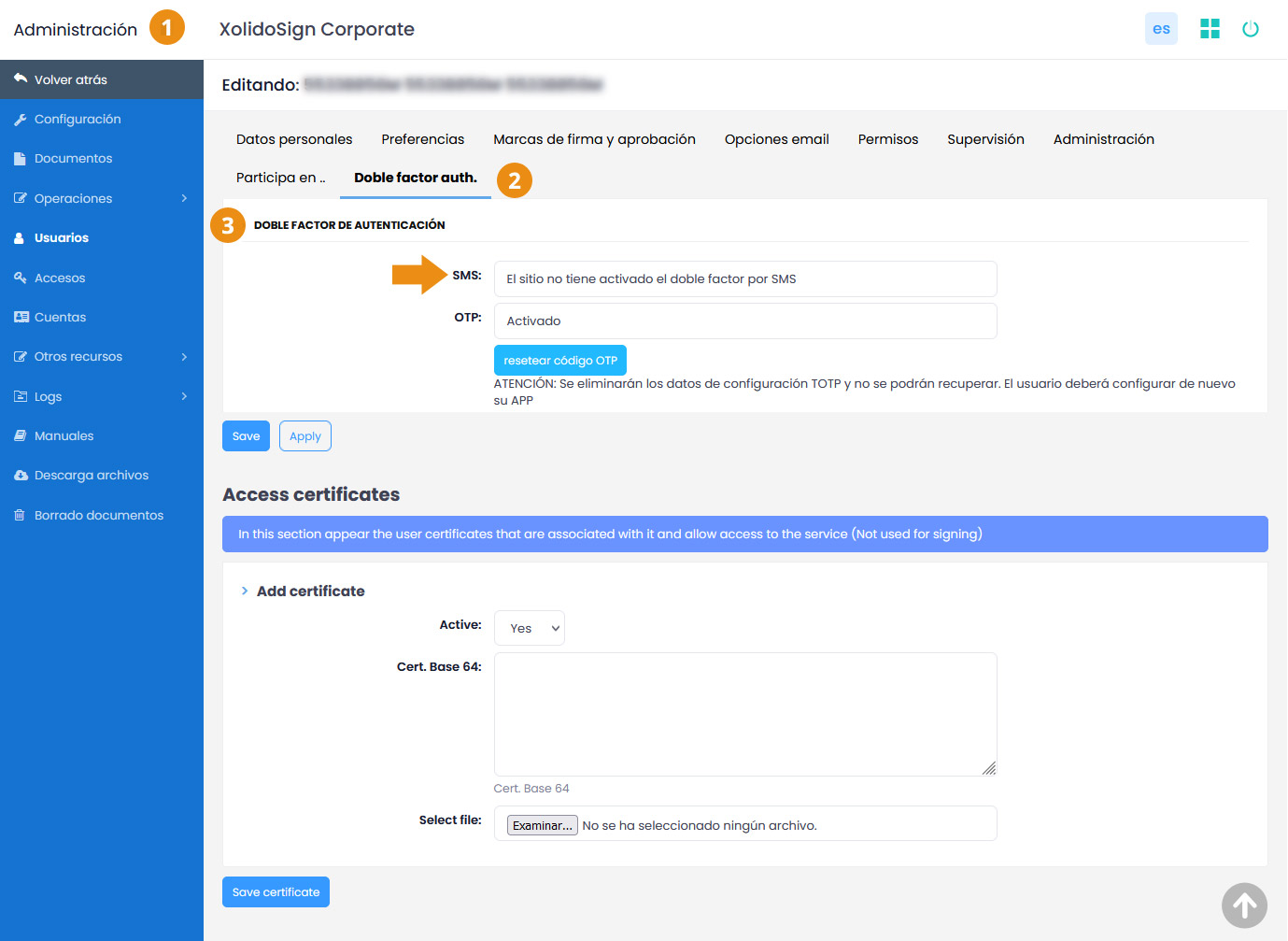Click the Examinar file browse button

(x=543, y=825)
